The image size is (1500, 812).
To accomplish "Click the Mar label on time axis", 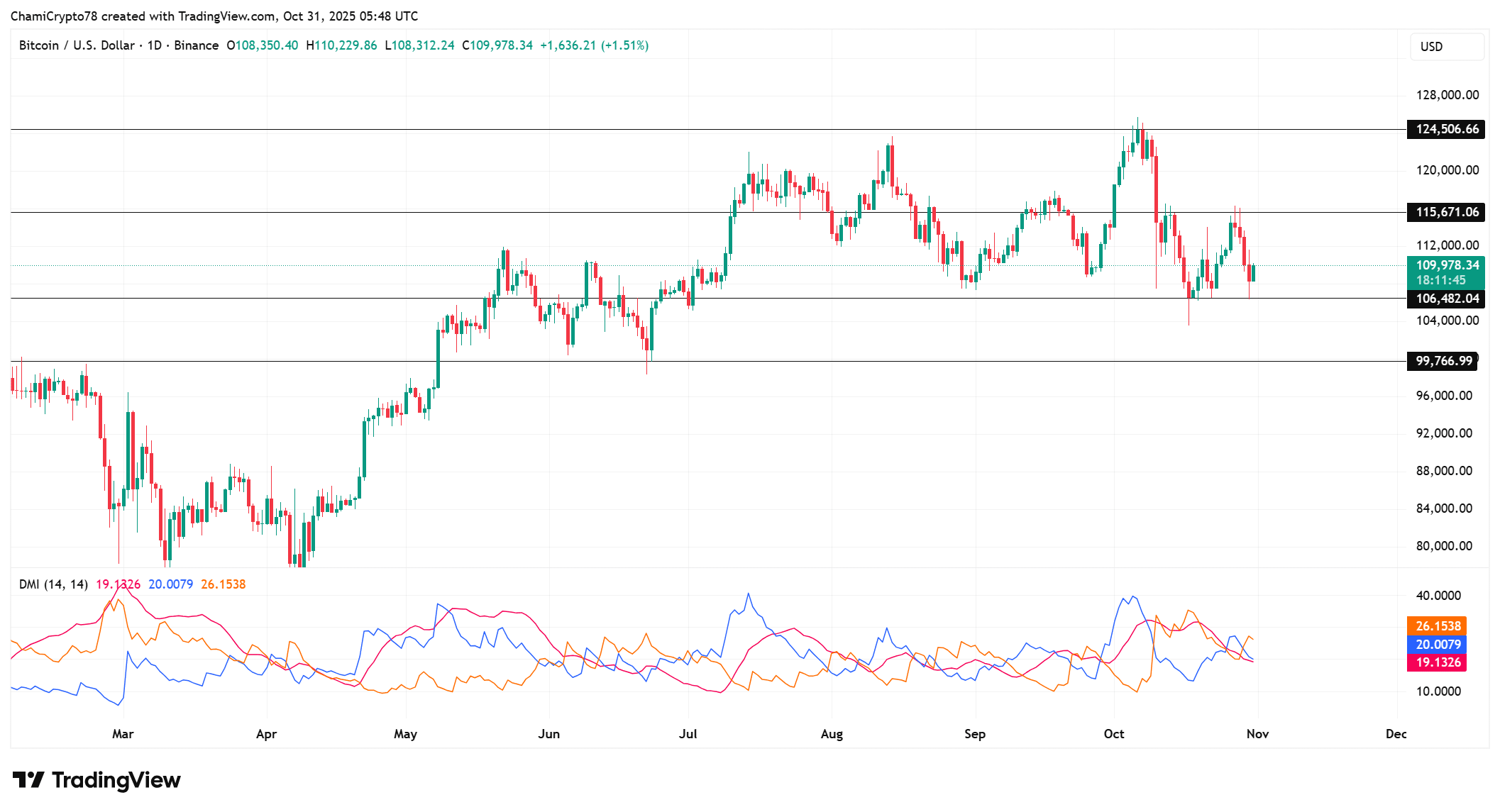I will (123, 734).
